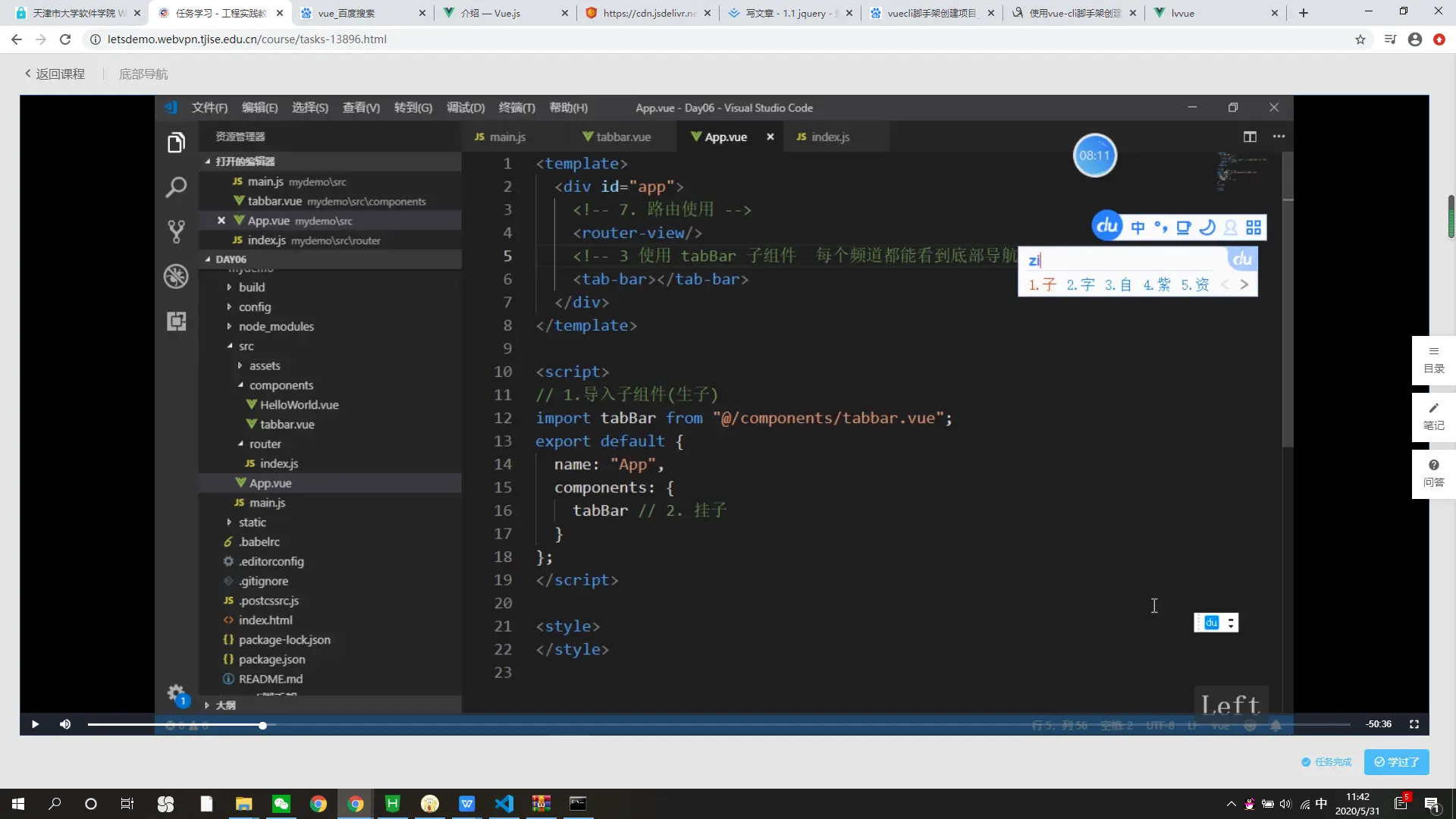Click the video progress slider
Screen dimensions: 1456x819
[x=262, y=726]
